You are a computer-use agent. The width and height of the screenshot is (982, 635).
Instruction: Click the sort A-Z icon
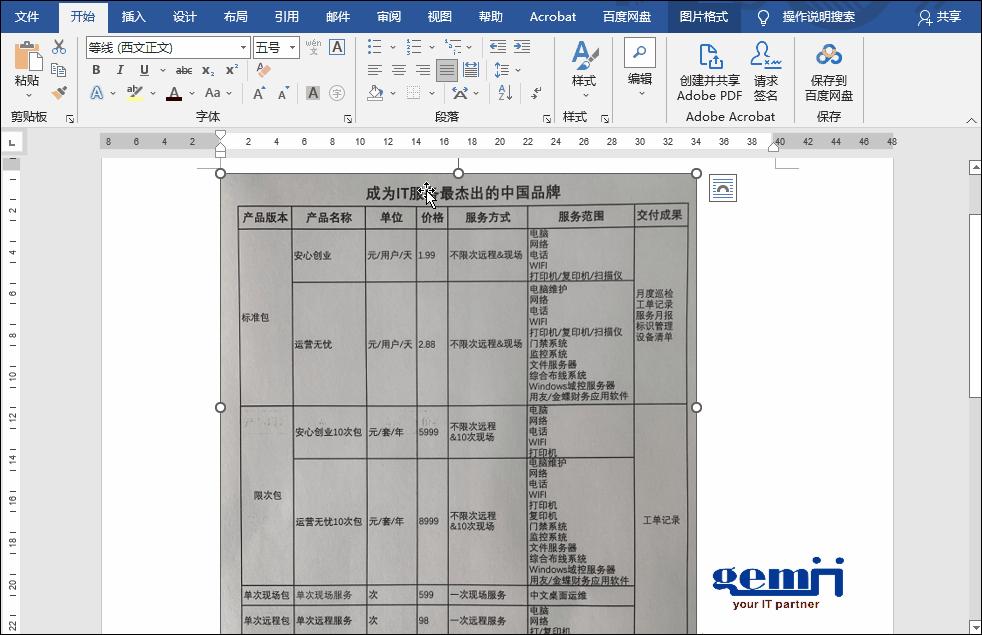[x=506, y=93]
